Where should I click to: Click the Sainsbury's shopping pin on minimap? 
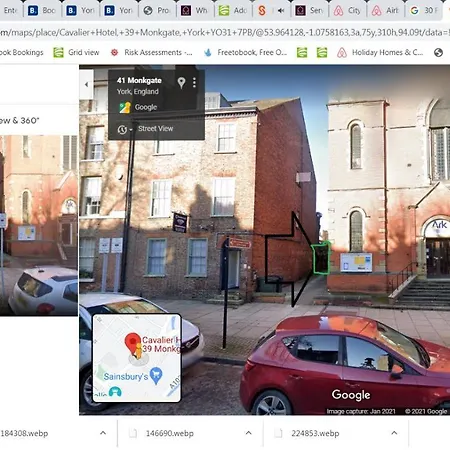[156, 375]
